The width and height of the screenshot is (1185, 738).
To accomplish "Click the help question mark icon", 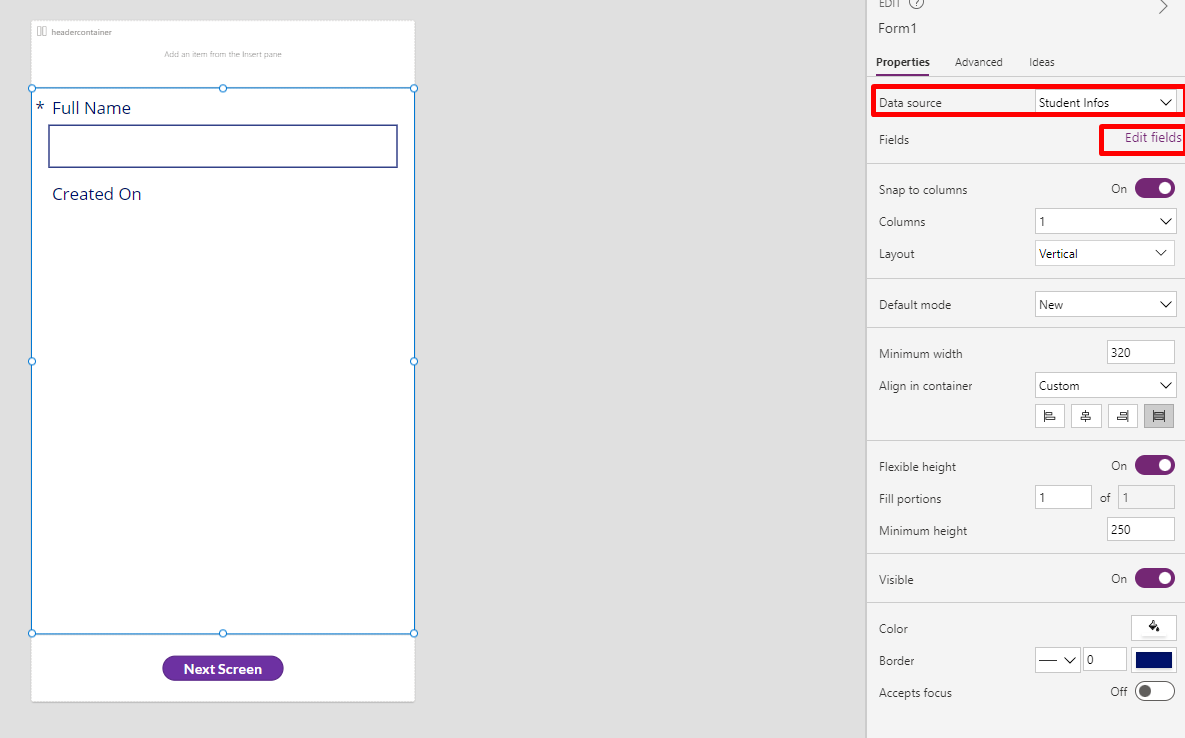I will pos(916,4).
